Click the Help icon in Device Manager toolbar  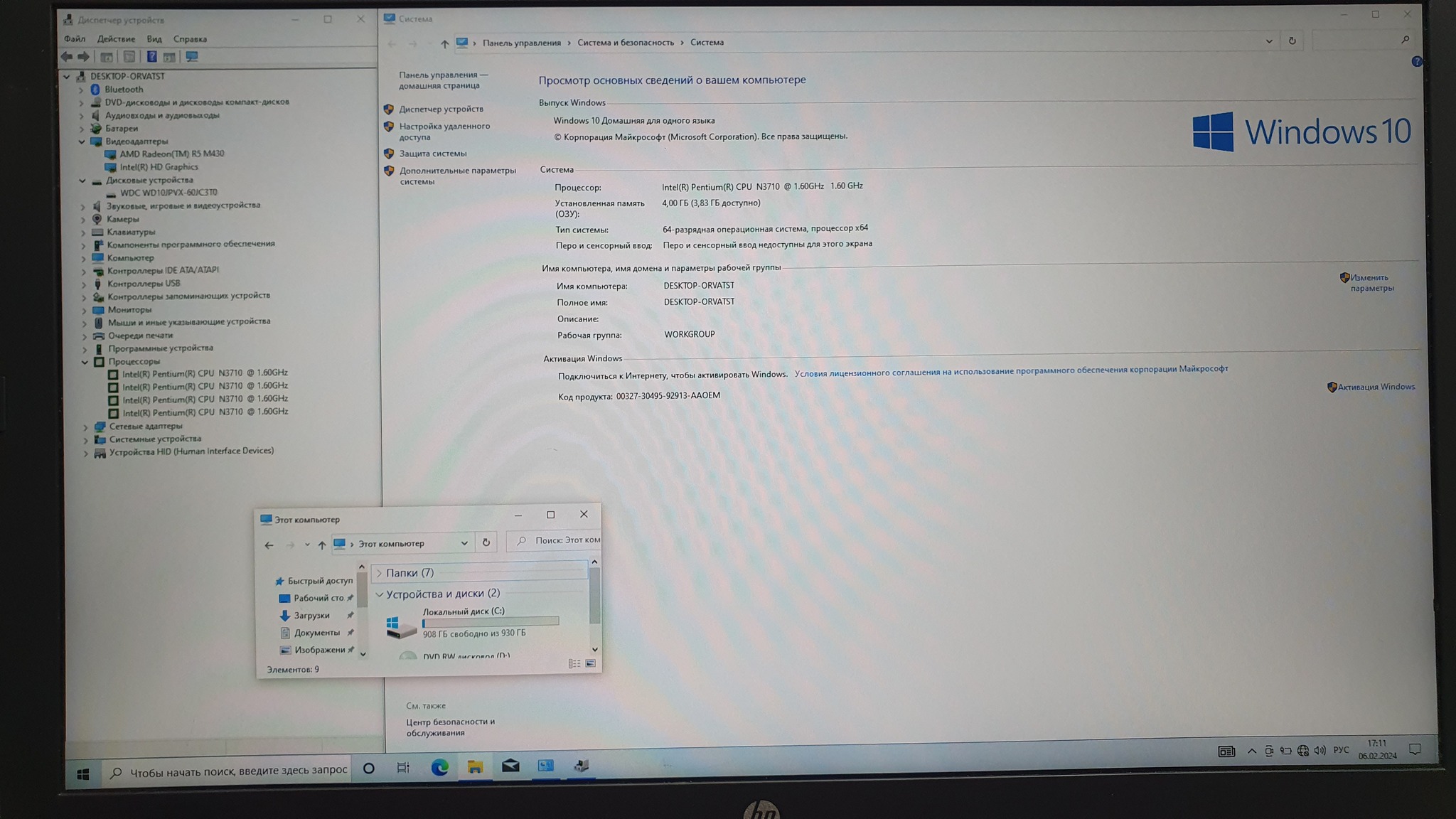coord(151,57)
